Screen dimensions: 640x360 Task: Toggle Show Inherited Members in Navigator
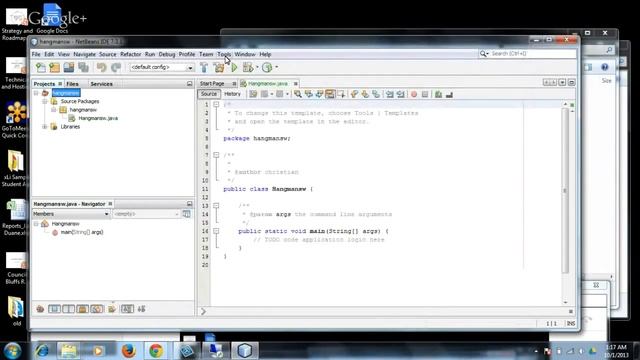coord(40,309)
